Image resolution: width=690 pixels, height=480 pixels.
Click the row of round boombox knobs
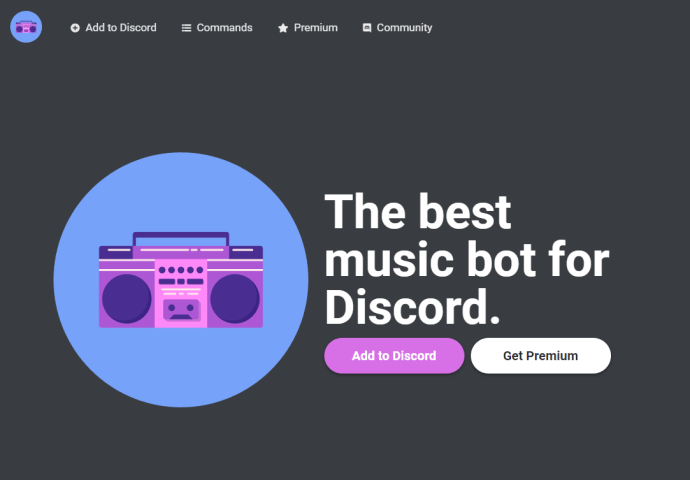tap(181, 270)
